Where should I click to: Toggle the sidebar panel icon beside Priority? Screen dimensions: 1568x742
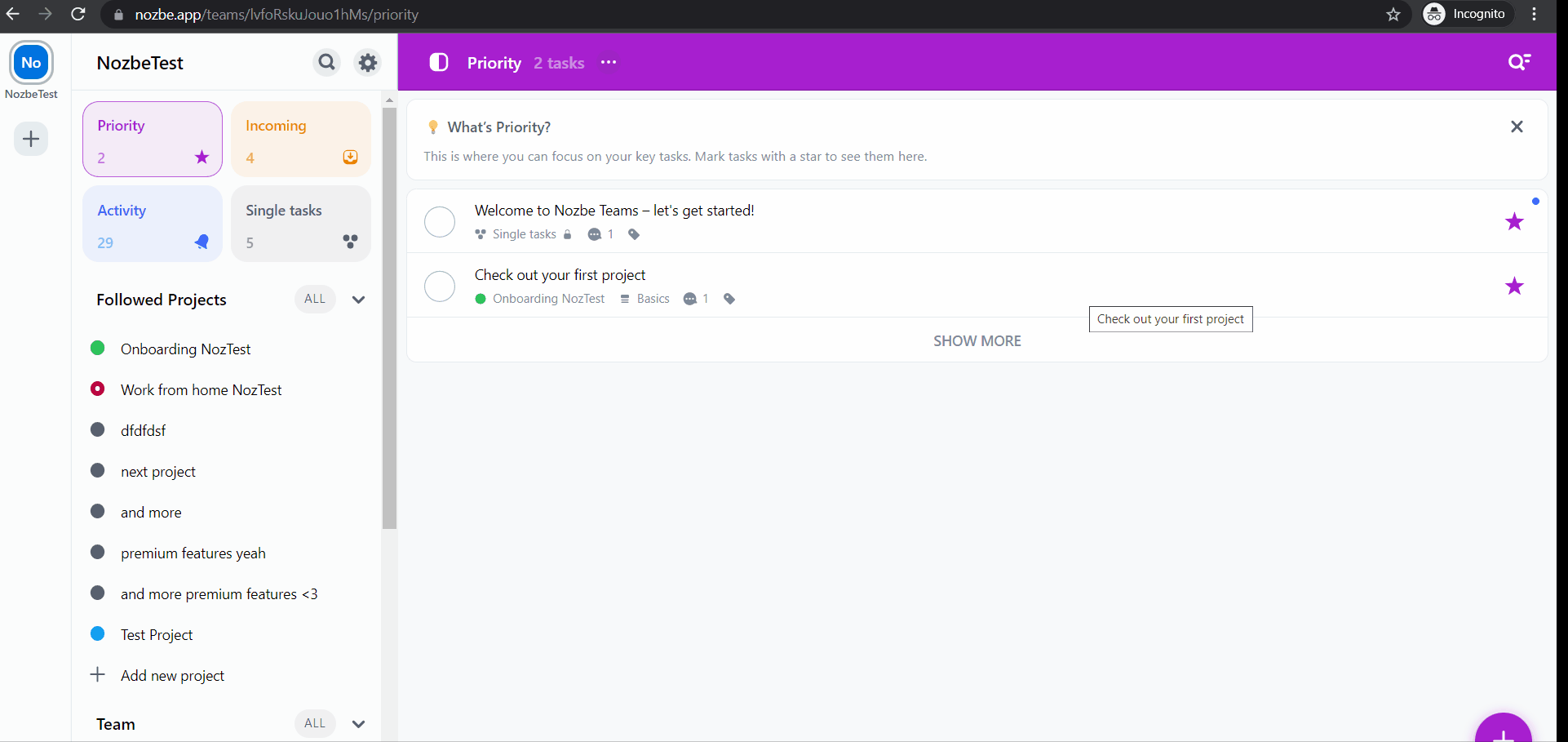439,62
